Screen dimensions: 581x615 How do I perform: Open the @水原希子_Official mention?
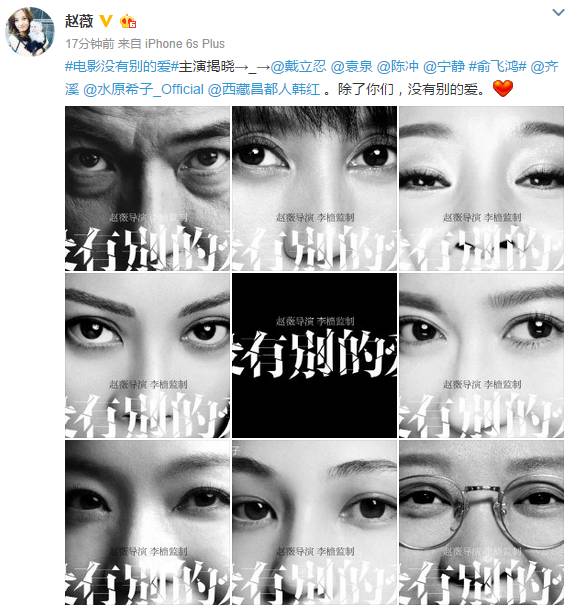click(x=144, y=89)
